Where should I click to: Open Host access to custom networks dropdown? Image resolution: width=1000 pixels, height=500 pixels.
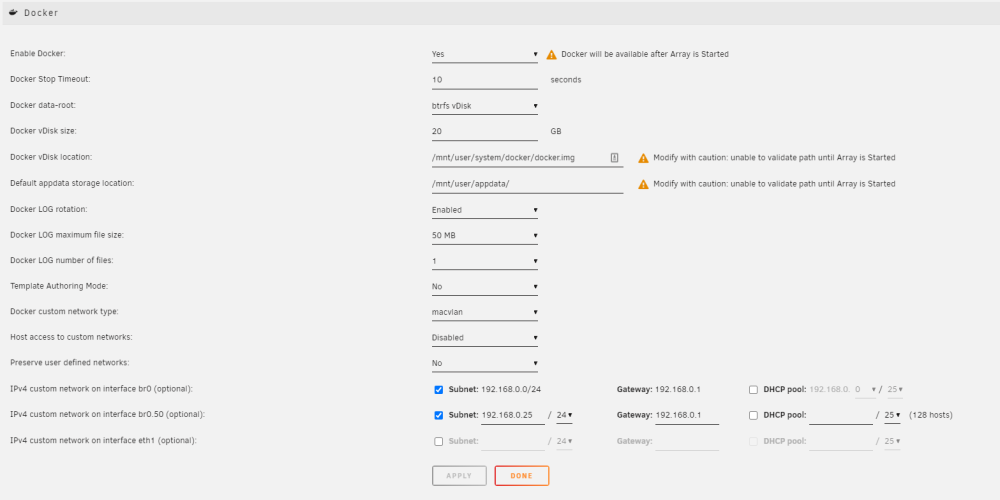click(485, 337)
